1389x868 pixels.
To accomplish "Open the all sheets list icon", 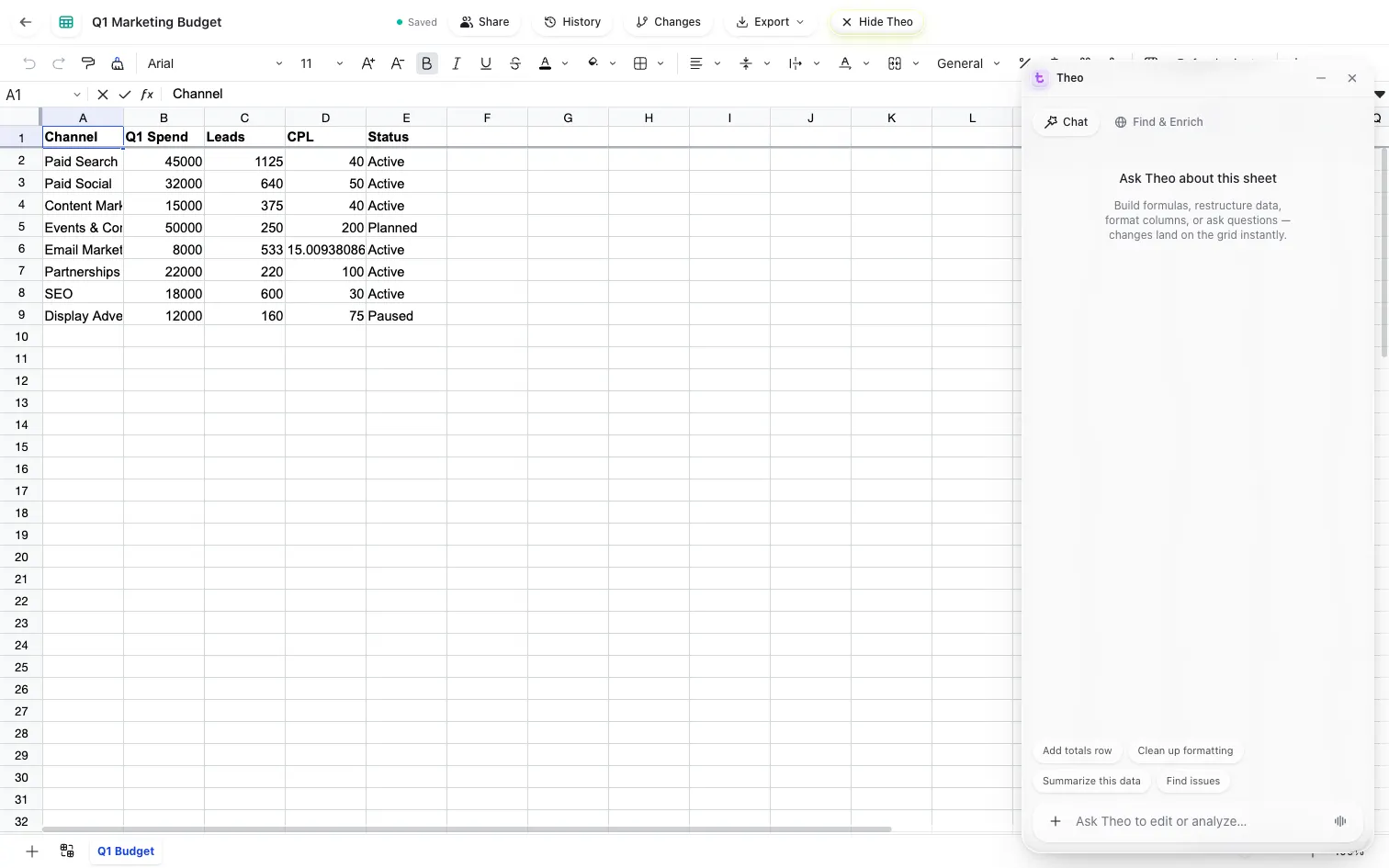I will click(x=67, y=851).
